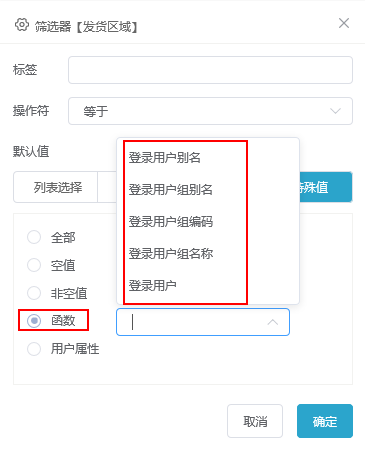Select the 函数 radio button

[x=34, y=321]
